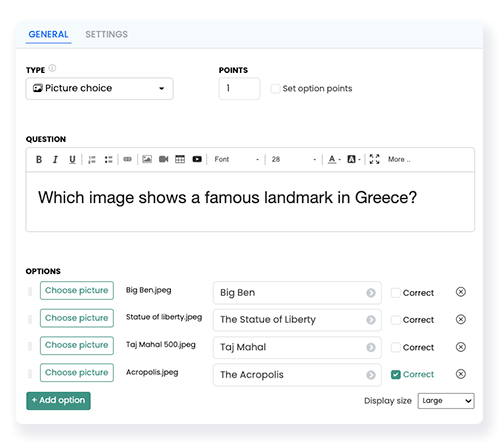Insert a table in the editor
The width and height of the screenshot is (500, 445).
(180, 159)
